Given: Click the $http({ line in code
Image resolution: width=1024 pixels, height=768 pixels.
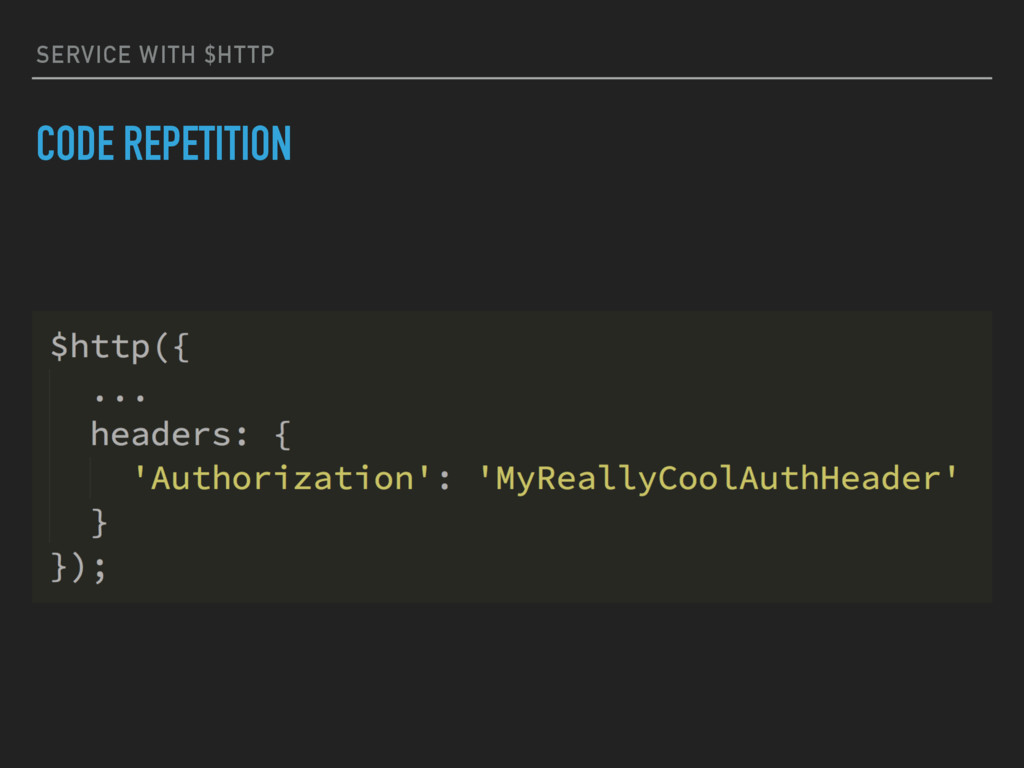Looking at the screenshot, I should [x=120, y=347].
